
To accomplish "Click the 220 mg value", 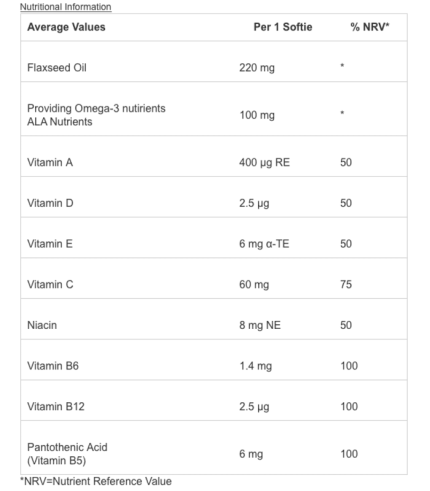I will tap(257, 68).
